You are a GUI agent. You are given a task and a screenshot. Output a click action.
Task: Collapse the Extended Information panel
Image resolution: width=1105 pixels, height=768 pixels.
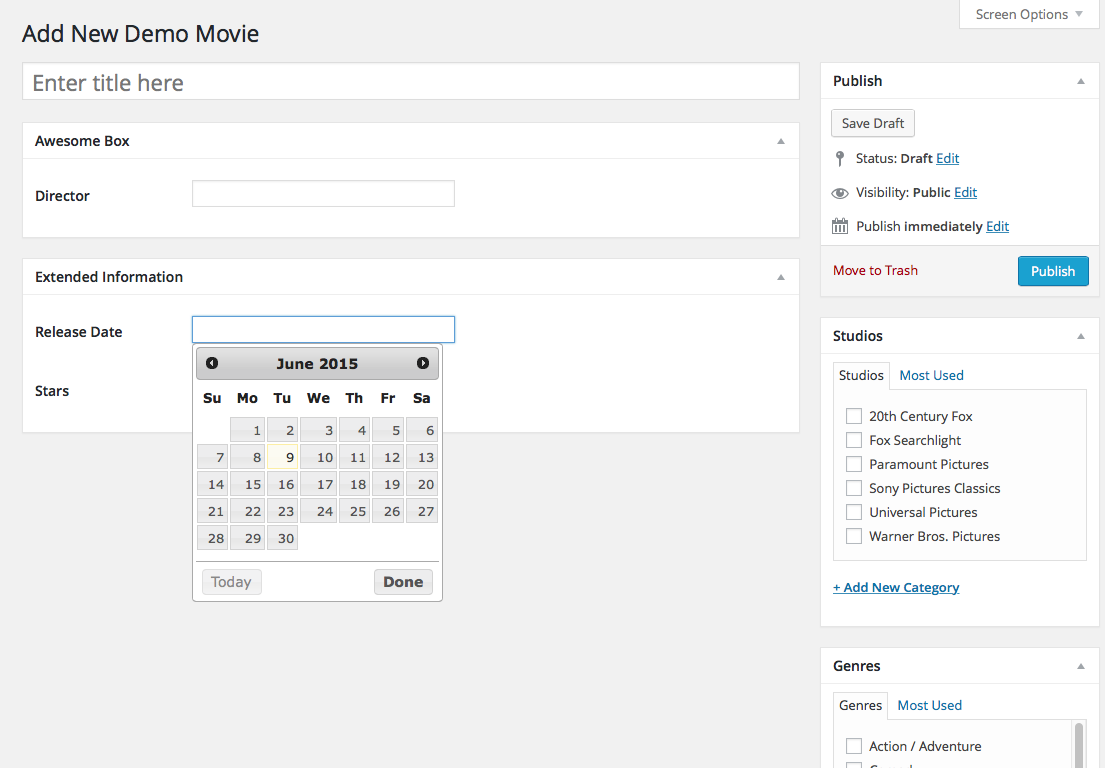tap(781, 277)
